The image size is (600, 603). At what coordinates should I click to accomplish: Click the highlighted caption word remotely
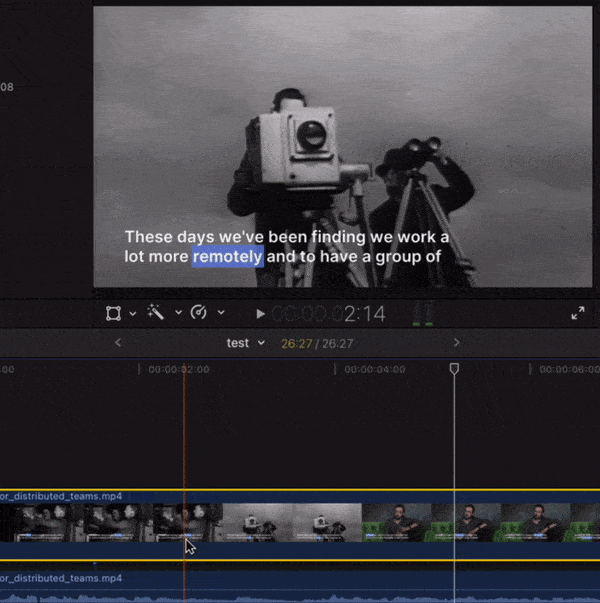point(228,257)
